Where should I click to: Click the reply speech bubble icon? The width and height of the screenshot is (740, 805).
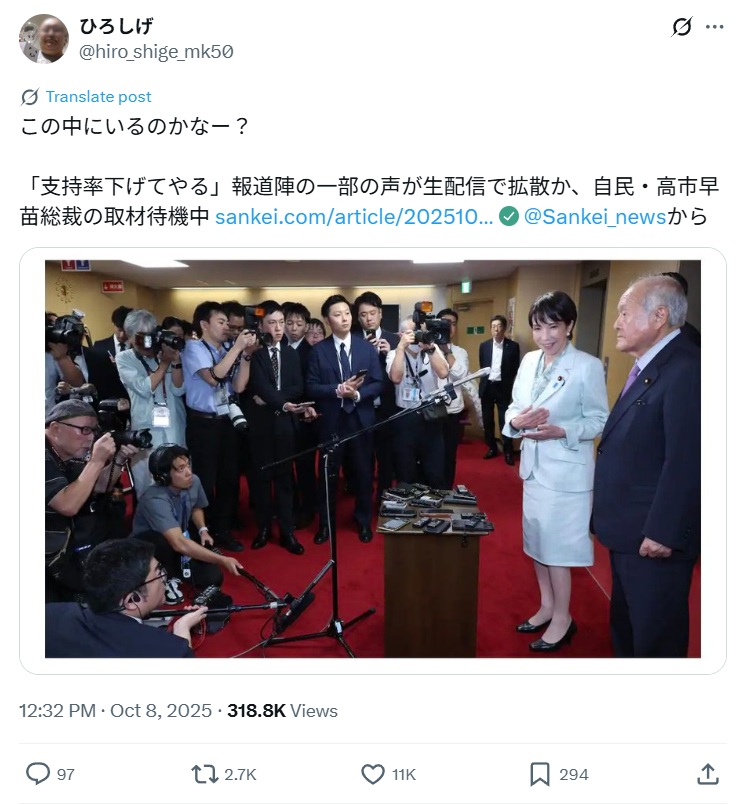point(38,774)
